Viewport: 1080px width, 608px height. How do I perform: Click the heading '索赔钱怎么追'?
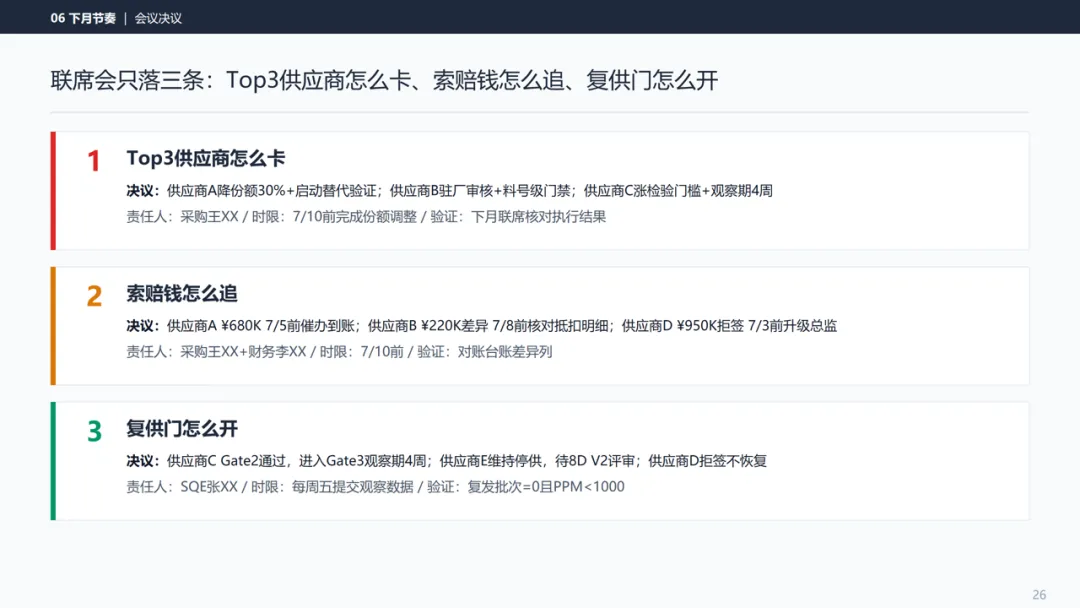[182, 293]
